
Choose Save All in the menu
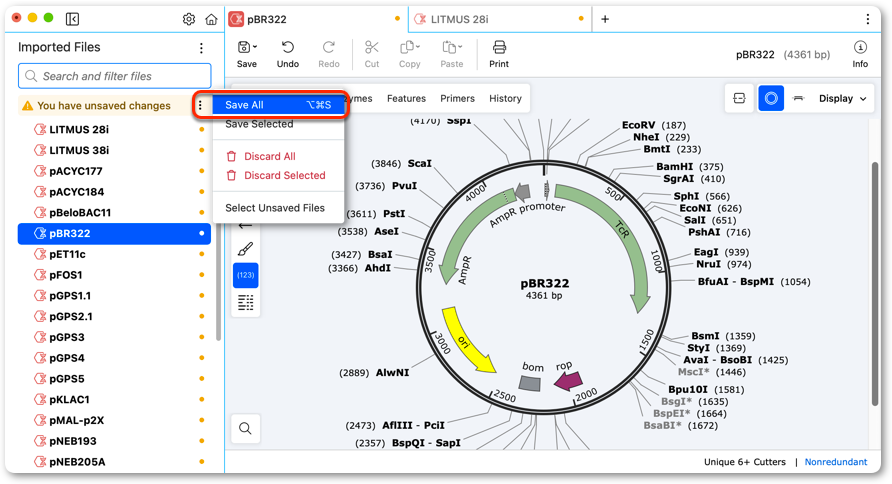pos(278,105)
